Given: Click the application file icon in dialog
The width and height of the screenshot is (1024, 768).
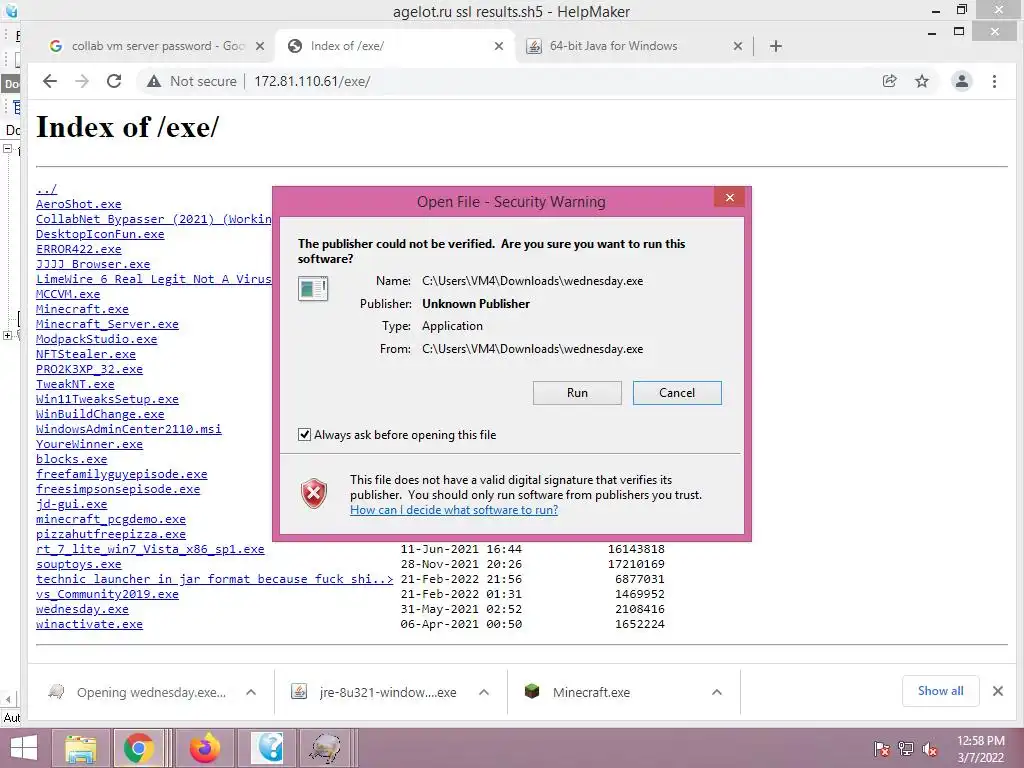Looking at the screenshot, I should 313,288.
